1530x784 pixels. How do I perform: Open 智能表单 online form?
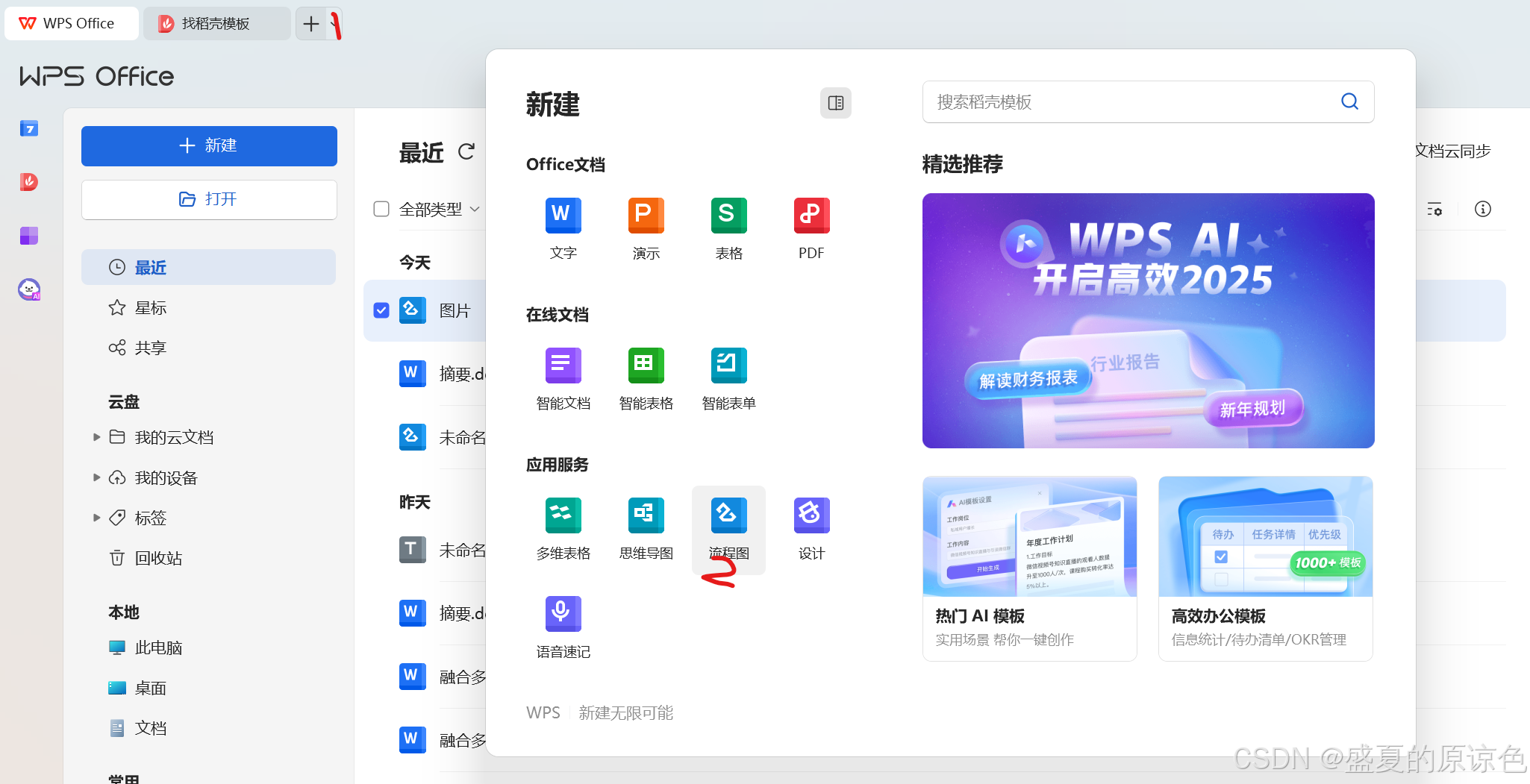tap(728, 379)
